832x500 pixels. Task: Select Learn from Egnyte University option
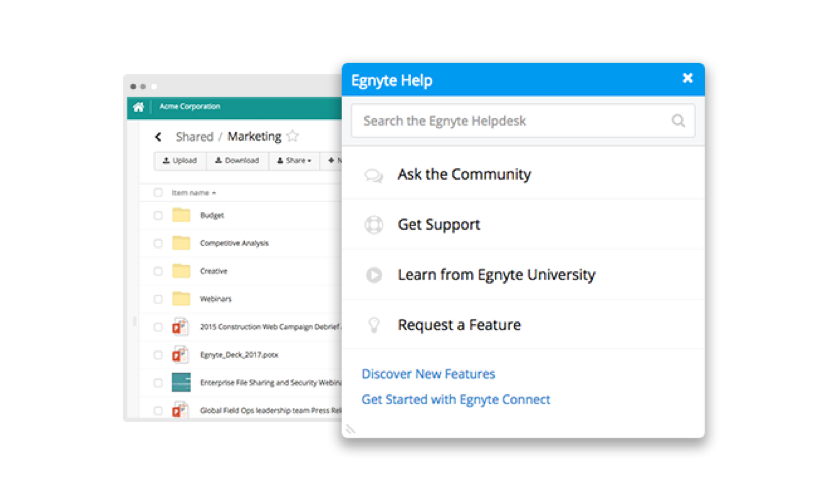[x=523, y=274]
